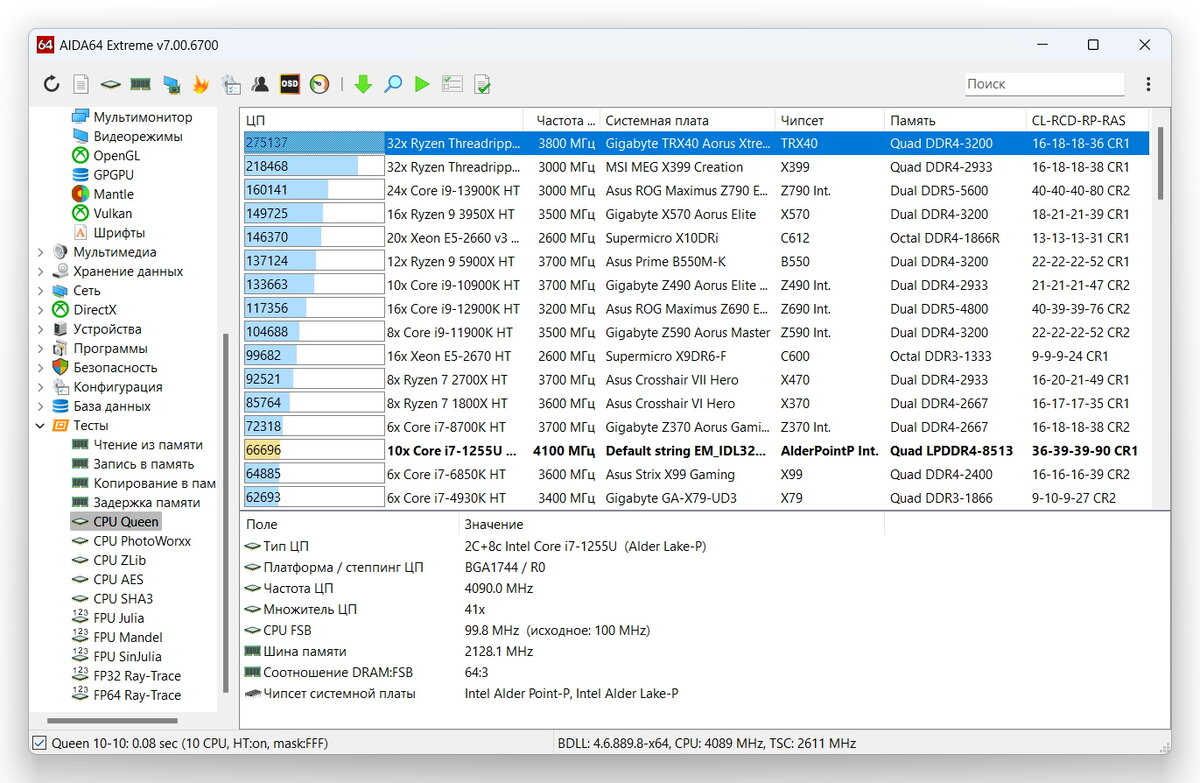Open Чтение из памяти test
This screenshot has height=783, width=1200.
click(x=148, y=445)
